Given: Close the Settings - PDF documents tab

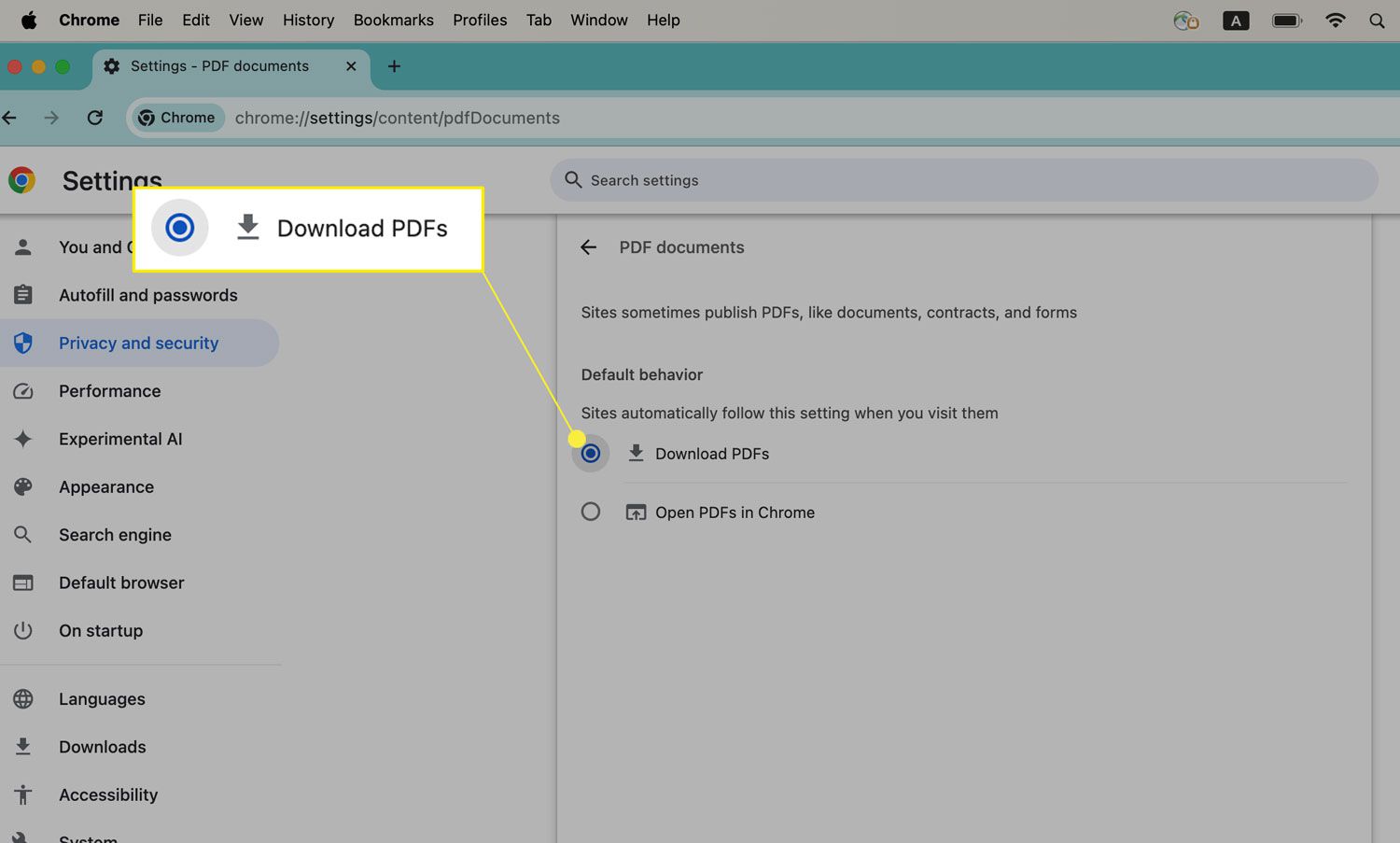Looking at the screenshot, I should (351, 66).
